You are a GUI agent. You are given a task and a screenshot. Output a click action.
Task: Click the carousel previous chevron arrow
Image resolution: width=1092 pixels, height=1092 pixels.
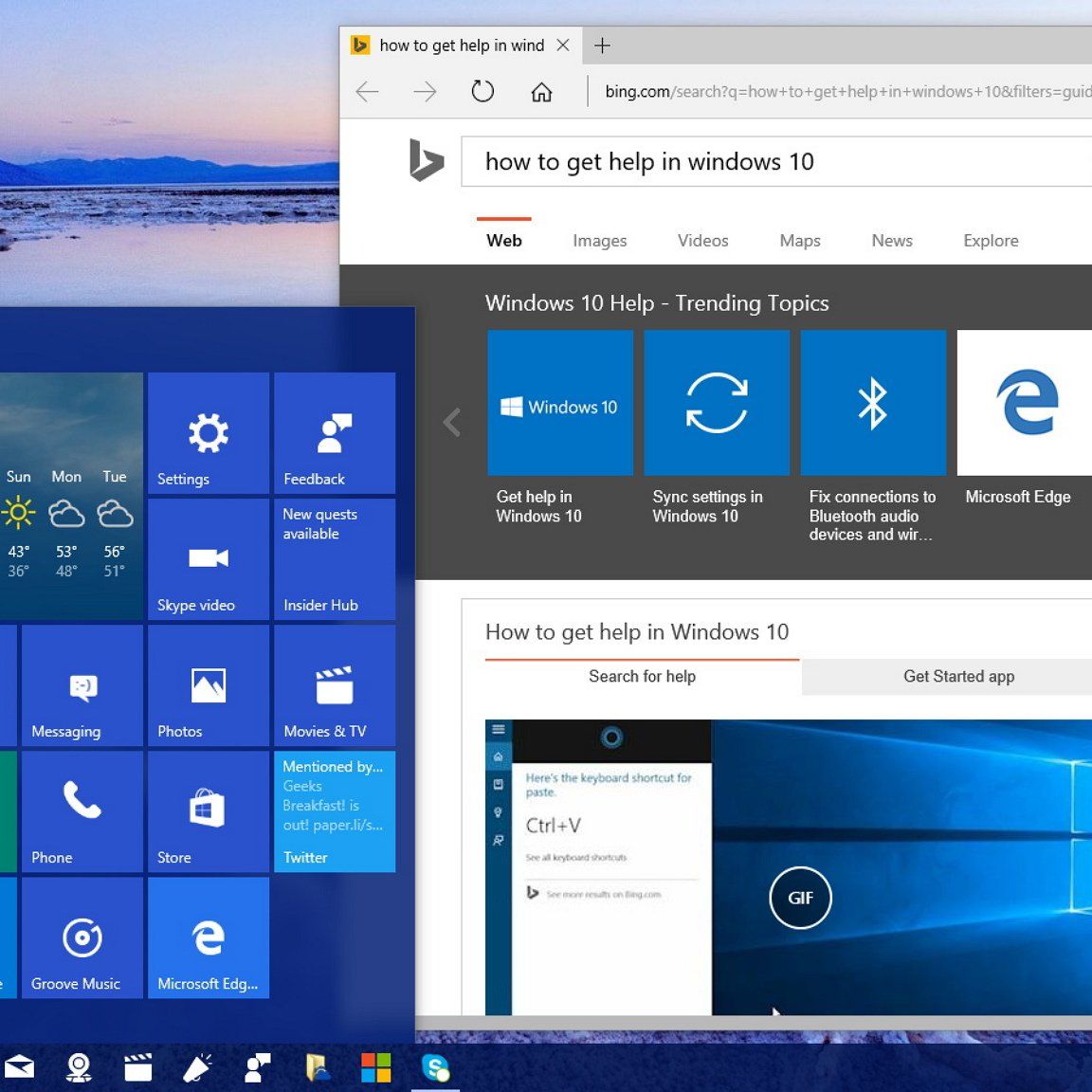click(452, 422)
